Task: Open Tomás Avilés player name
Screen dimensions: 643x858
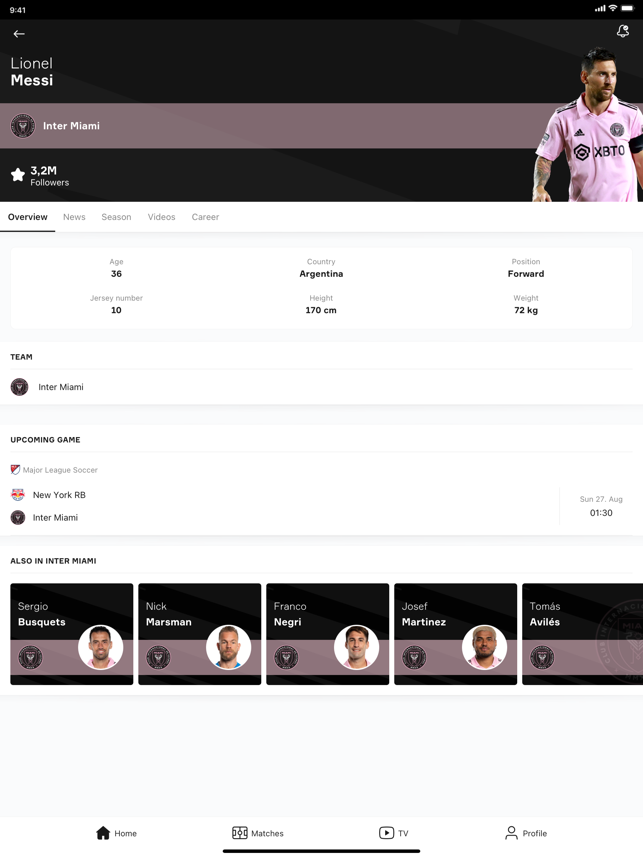Action: [x=545, y=614]
